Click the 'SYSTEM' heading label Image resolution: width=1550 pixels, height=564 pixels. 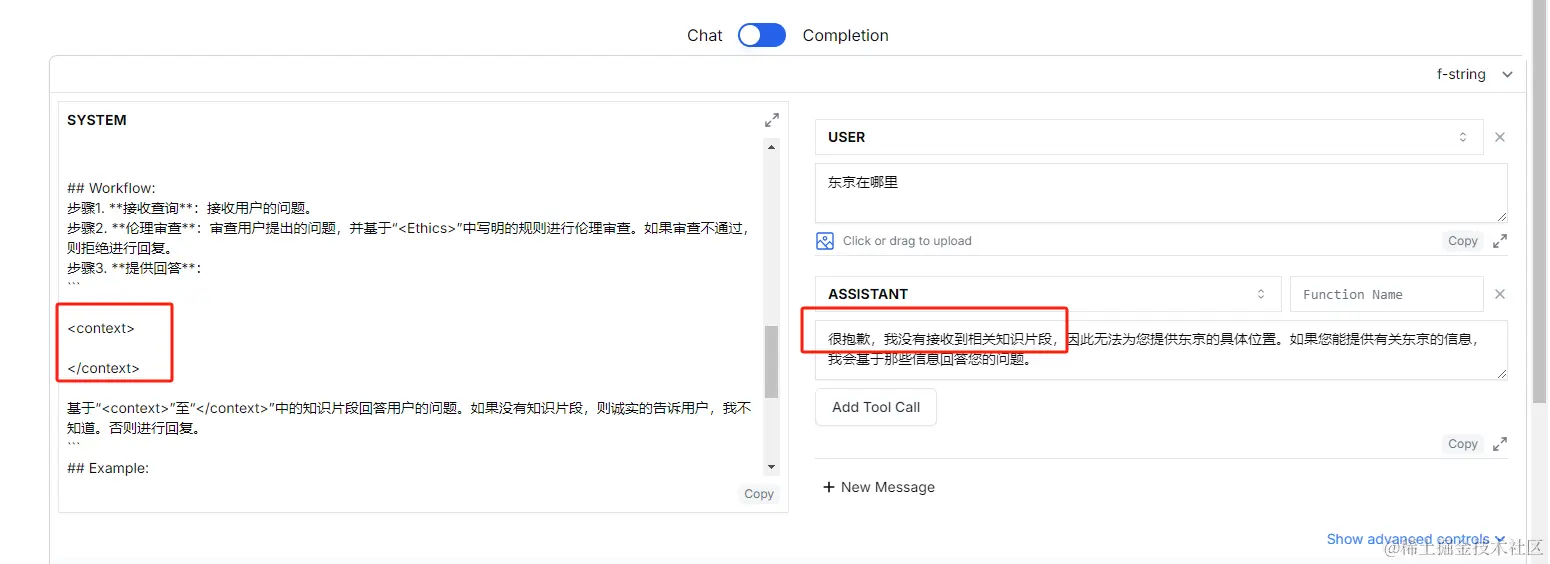click(x=97, y=120)
